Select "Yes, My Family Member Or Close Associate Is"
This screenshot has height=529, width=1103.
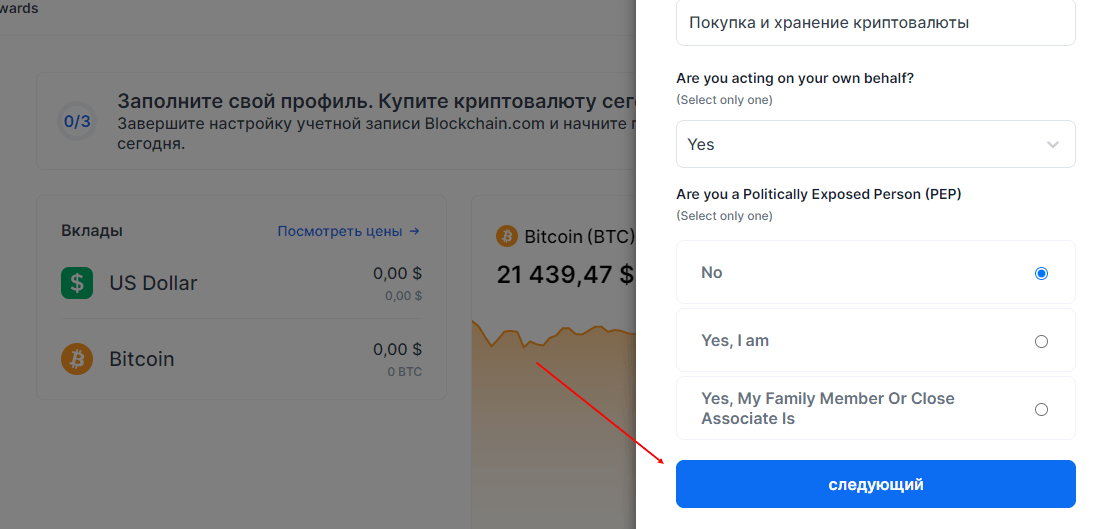tap(1041, 409)
